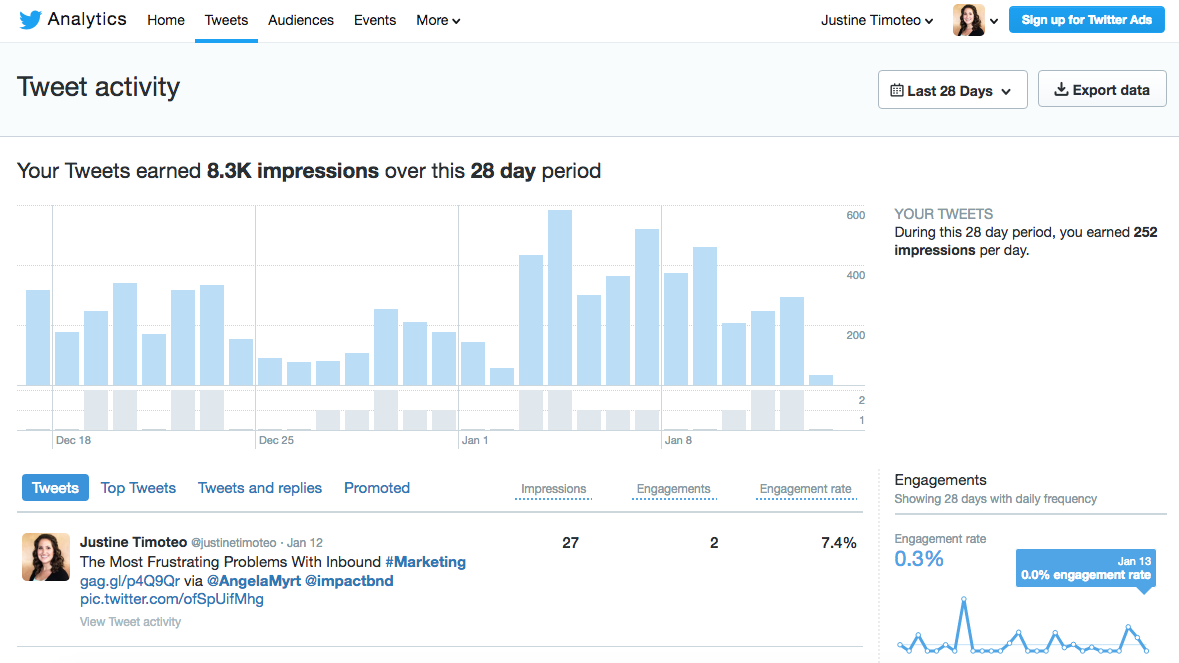Open View Tweet activity link
1179x663 pixels.
130,622
